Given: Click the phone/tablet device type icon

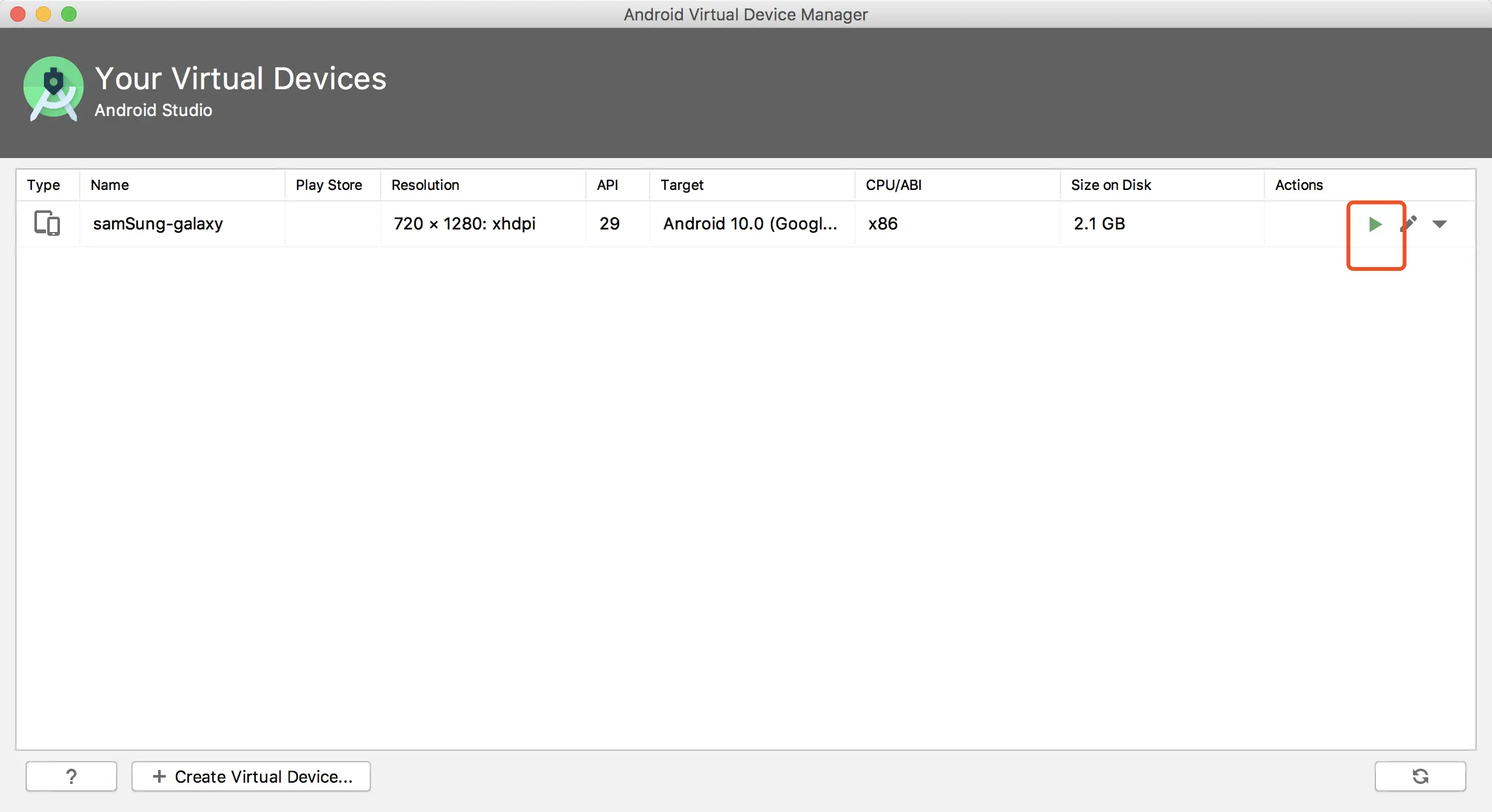Looking at the screenshot, I should [x=47, y=223].
